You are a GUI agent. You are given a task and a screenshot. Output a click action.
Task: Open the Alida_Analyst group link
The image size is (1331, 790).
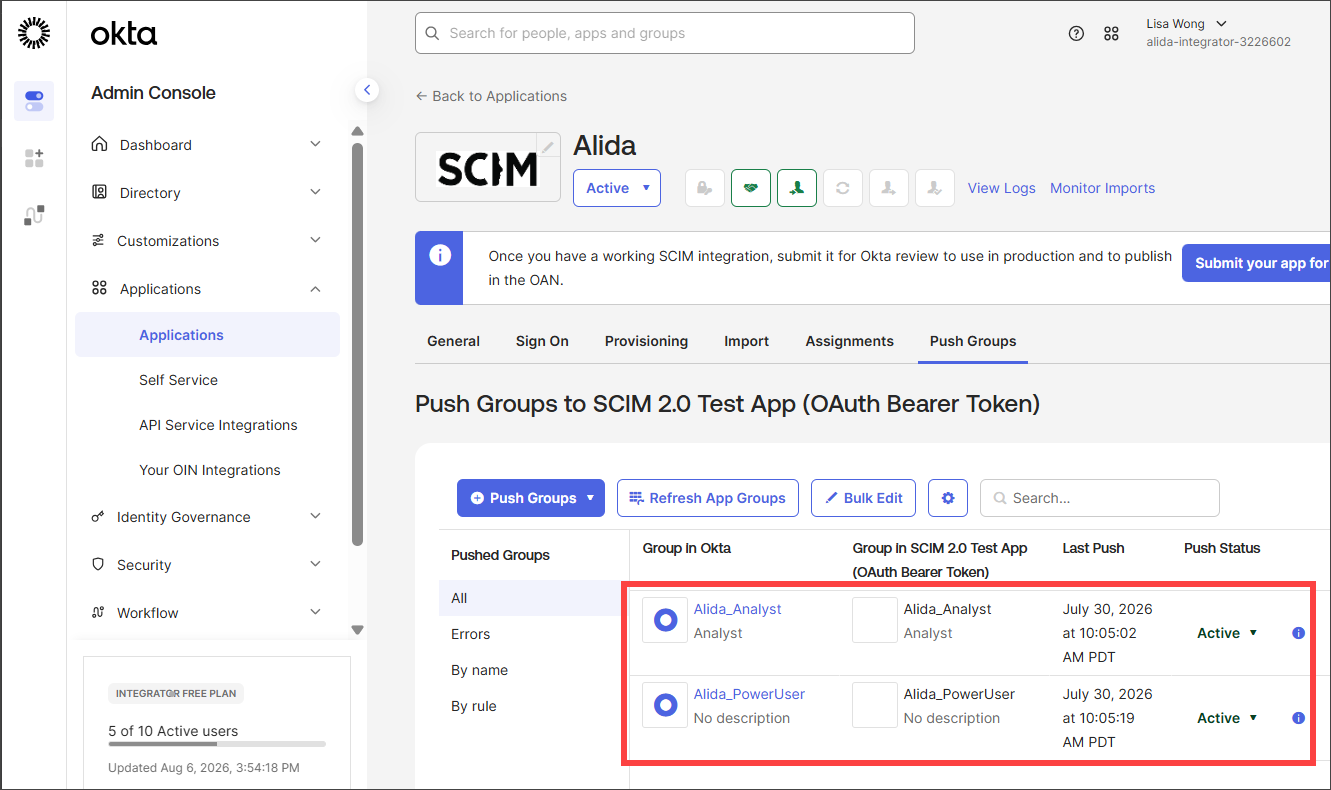pos(738,609)
